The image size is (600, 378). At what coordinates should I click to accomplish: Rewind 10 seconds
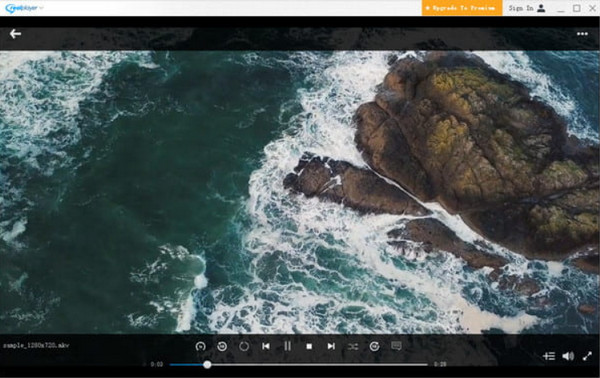(222, 346)
